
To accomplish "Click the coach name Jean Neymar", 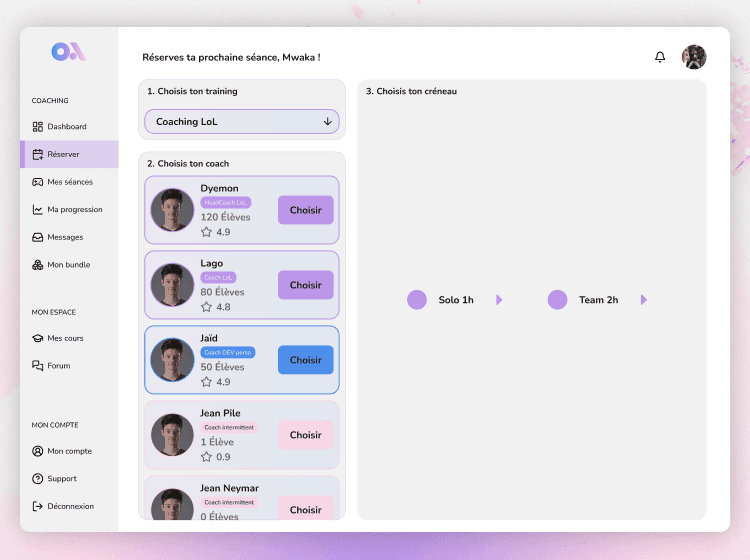I will [x=229, y=488].
